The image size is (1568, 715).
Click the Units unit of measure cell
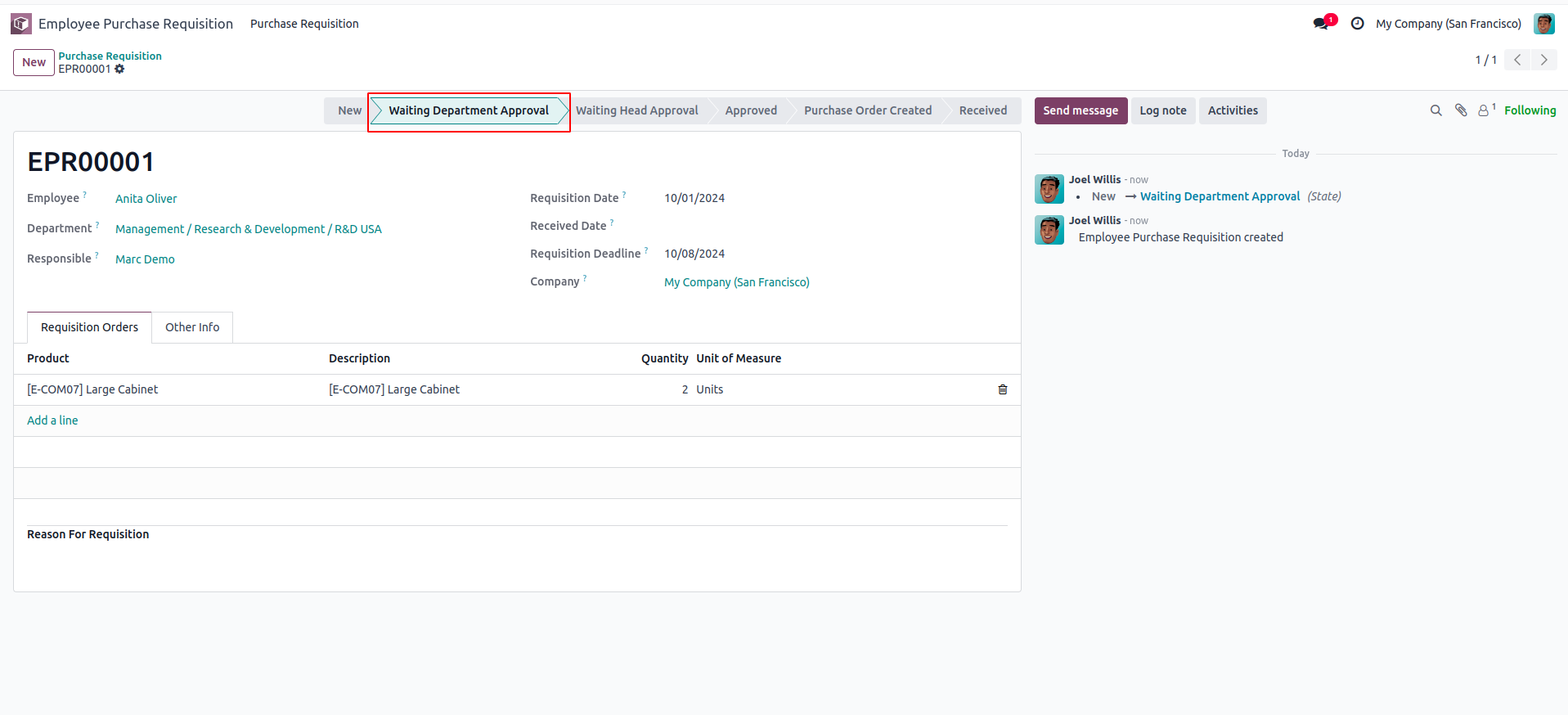709,389
